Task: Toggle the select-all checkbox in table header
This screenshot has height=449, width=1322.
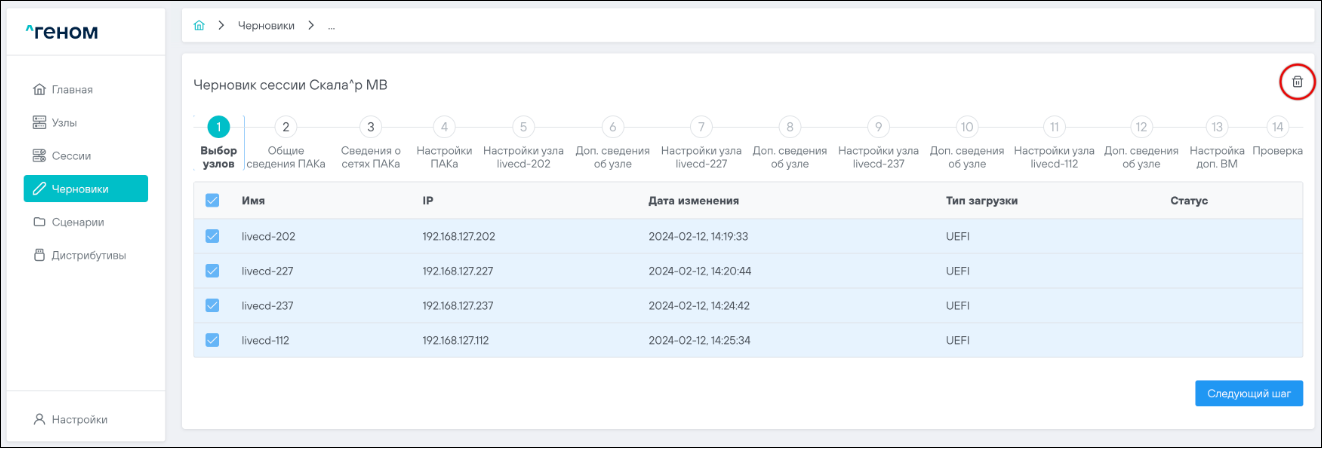Action: 212,201
